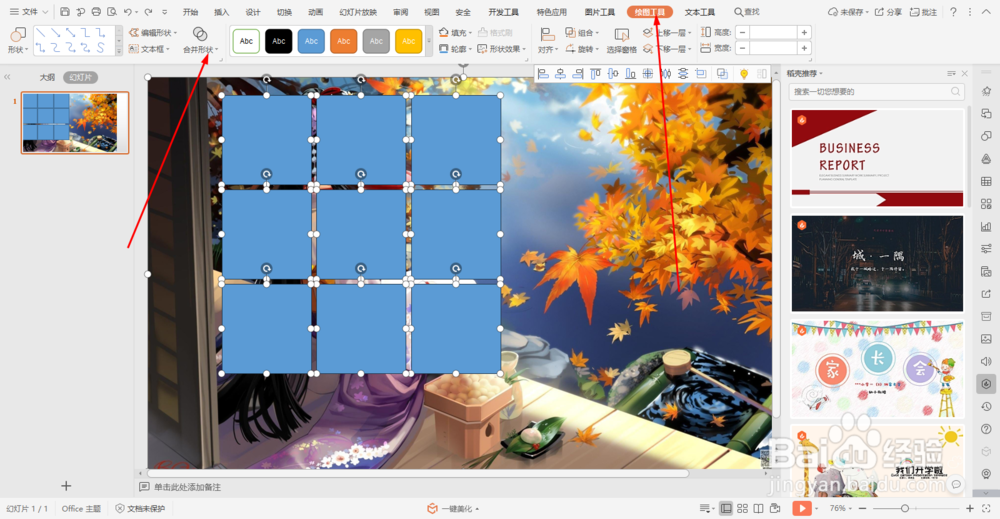This screenshot has height=519, width=1000.
Task: Click the 一键美化 (One-click Beautify) button
Action: pyautogui.click(x=452, y=508)
